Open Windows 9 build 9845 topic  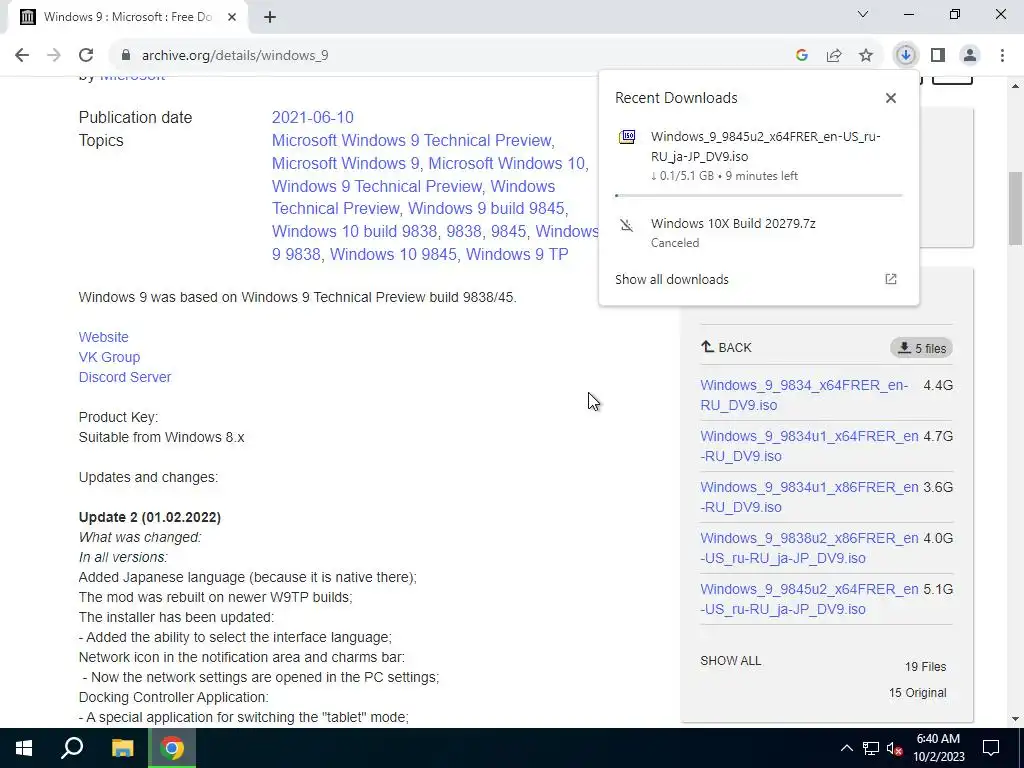coord(486,208)
